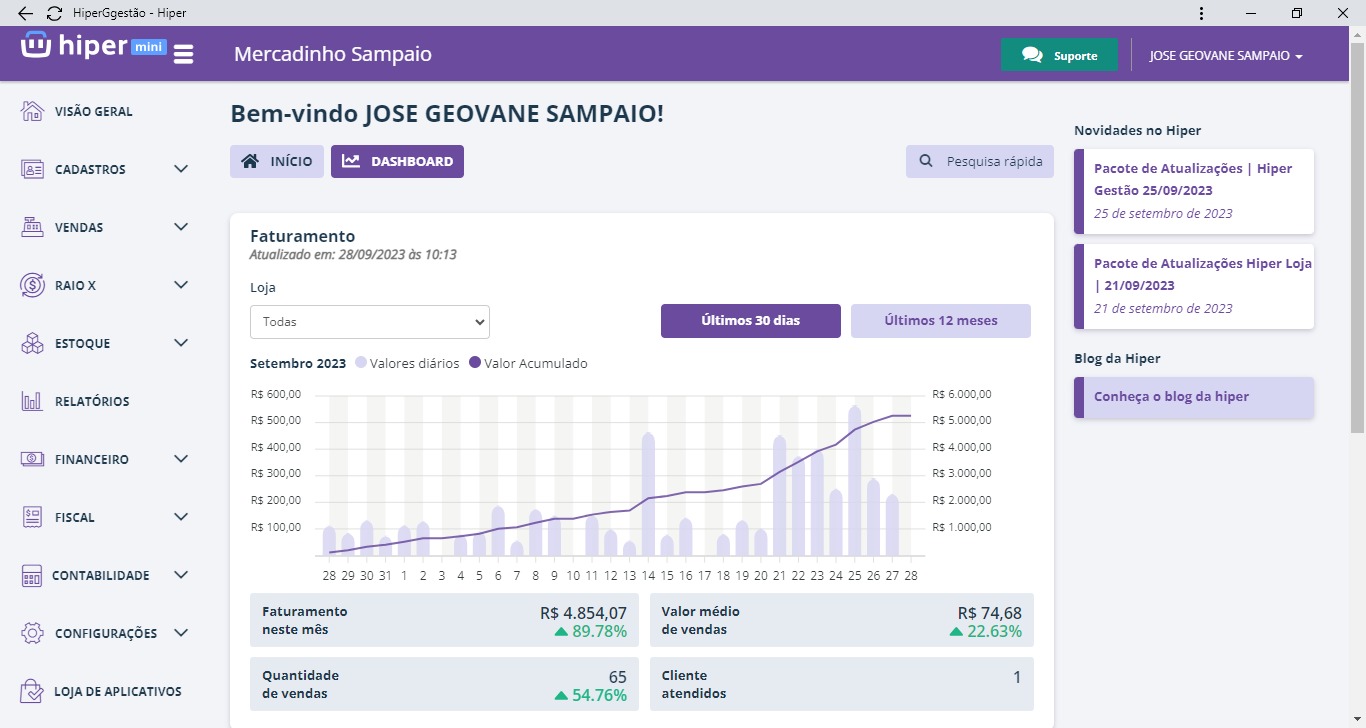1366x728 pixels.
Task: Switch to the Dashboard tab
Action: click(397, 161)
